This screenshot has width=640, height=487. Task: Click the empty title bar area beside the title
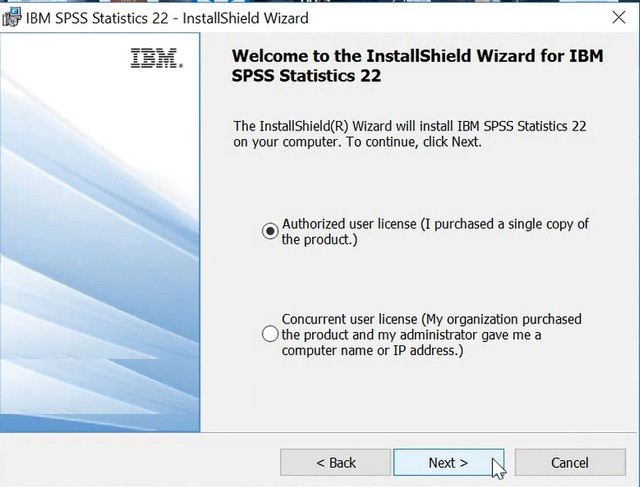tap(457, 18)
